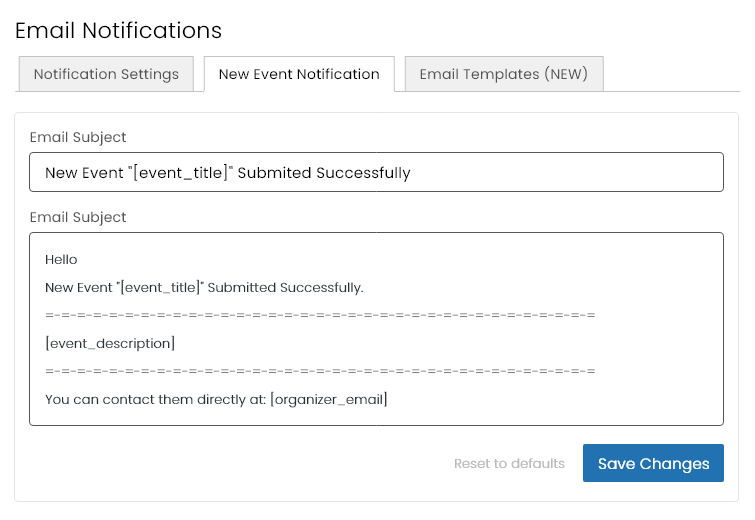Click the first 'Email Subject' label
Image resolution: width=755 pixels, height=520 pixels.
78,137
